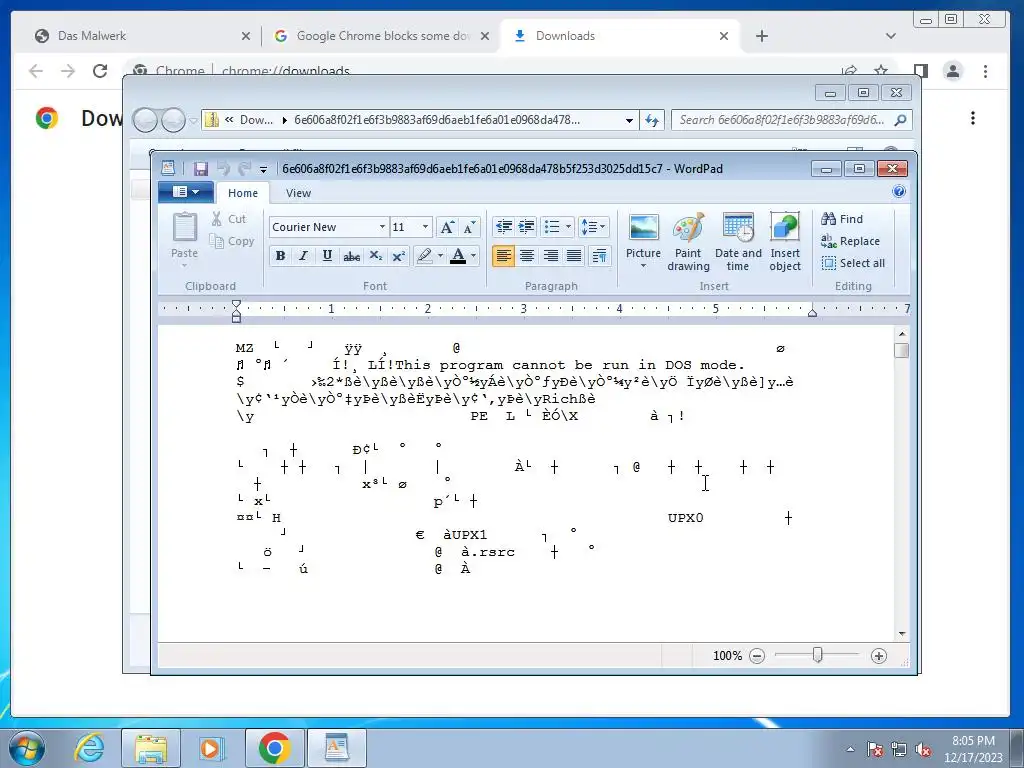Click the Picture insert icon

(x=643, y=227)
